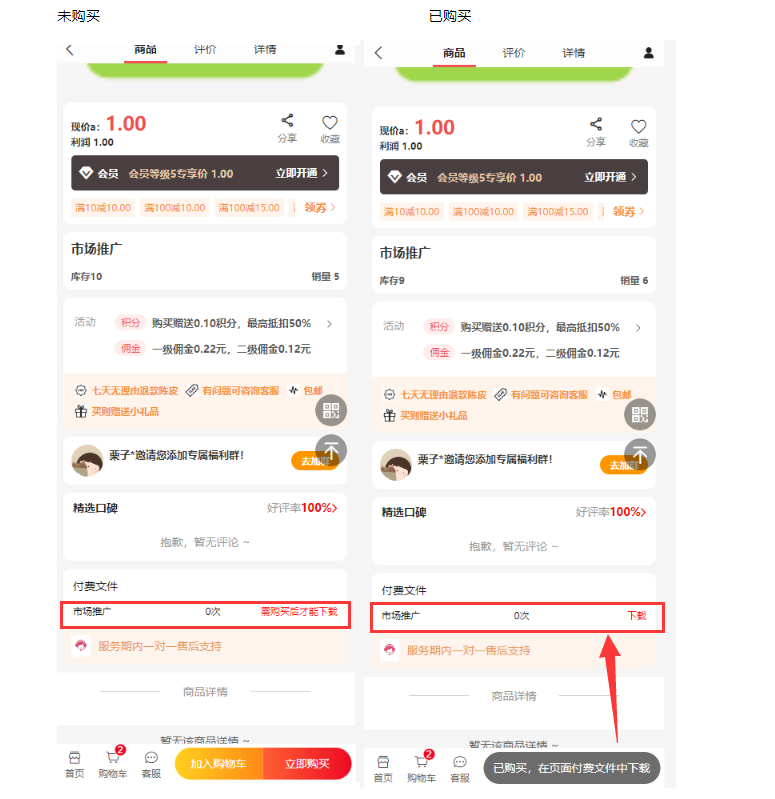Image resolution: width=775 pixels, height=799 pixels.
Task: Click 下载 link in 付费文件 row
Action: [636, 616]
